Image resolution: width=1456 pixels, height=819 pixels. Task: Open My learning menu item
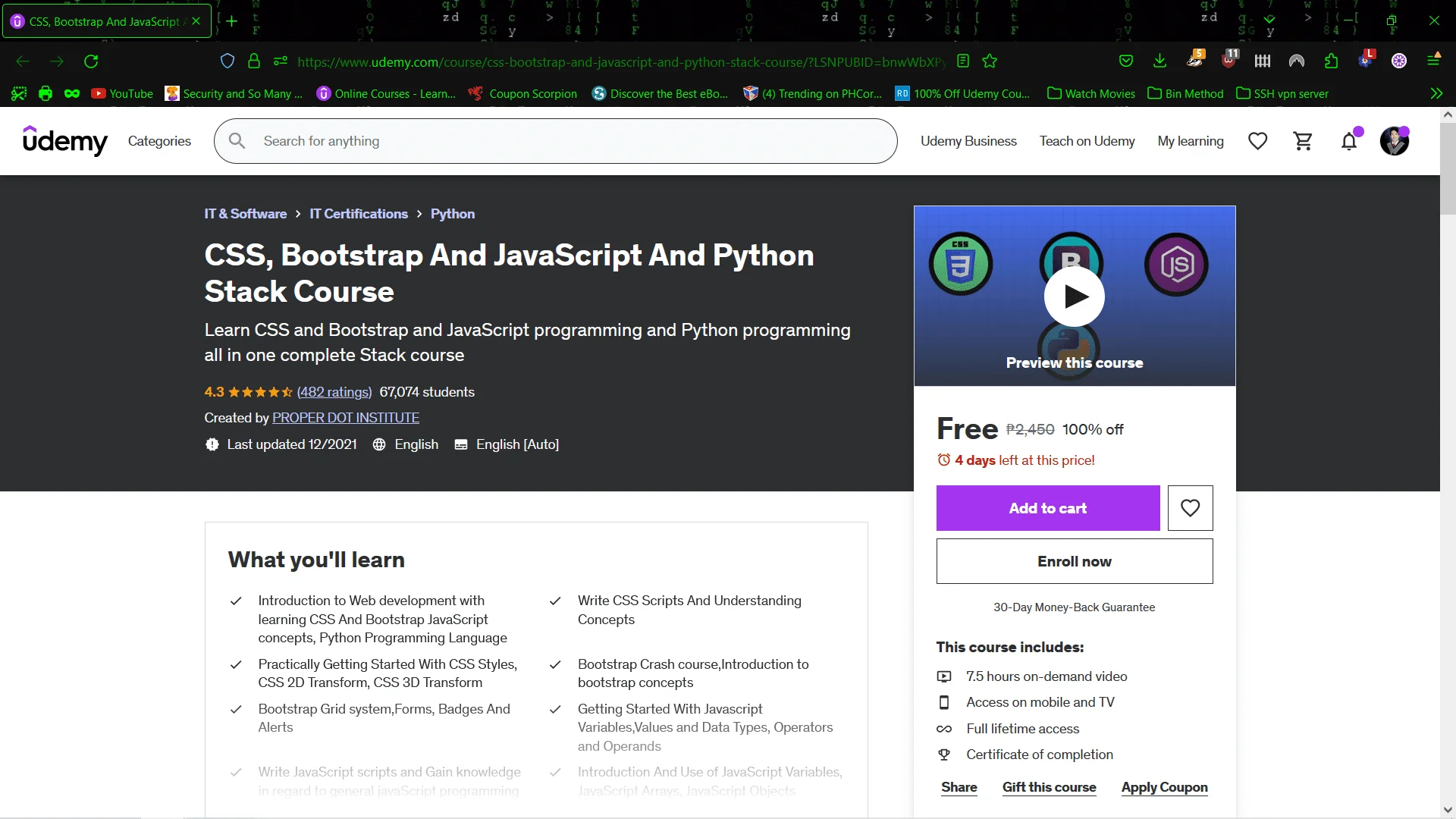coord(1190,141)
